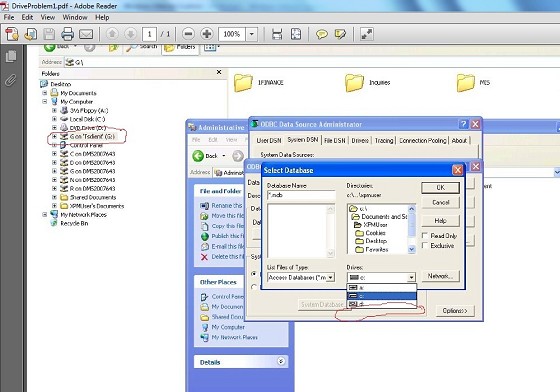Image resolution: width=560 pixels, height=392 pixels.
Task: Click the zoom percentage field
Action: coord(232,34)
